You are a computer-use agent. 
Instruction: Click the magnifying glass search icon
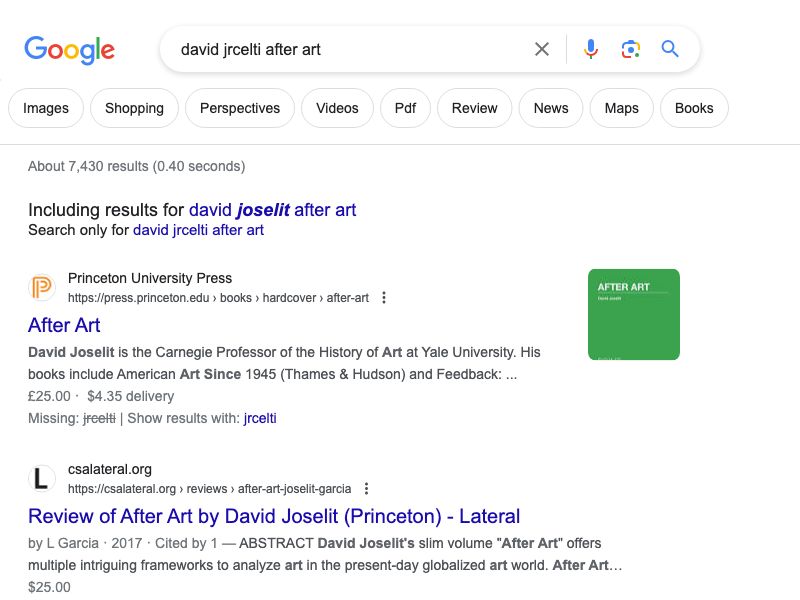click(670, 49)
